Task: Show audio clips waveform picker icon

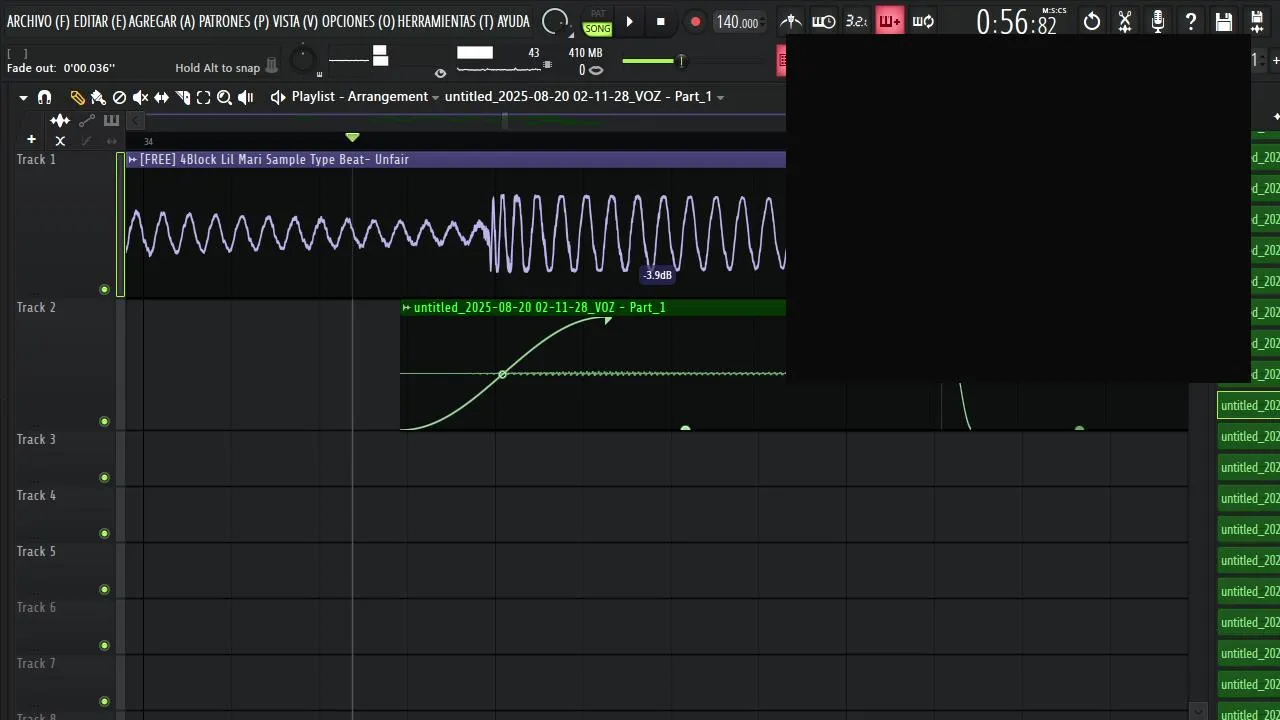Action: point(60,121)
